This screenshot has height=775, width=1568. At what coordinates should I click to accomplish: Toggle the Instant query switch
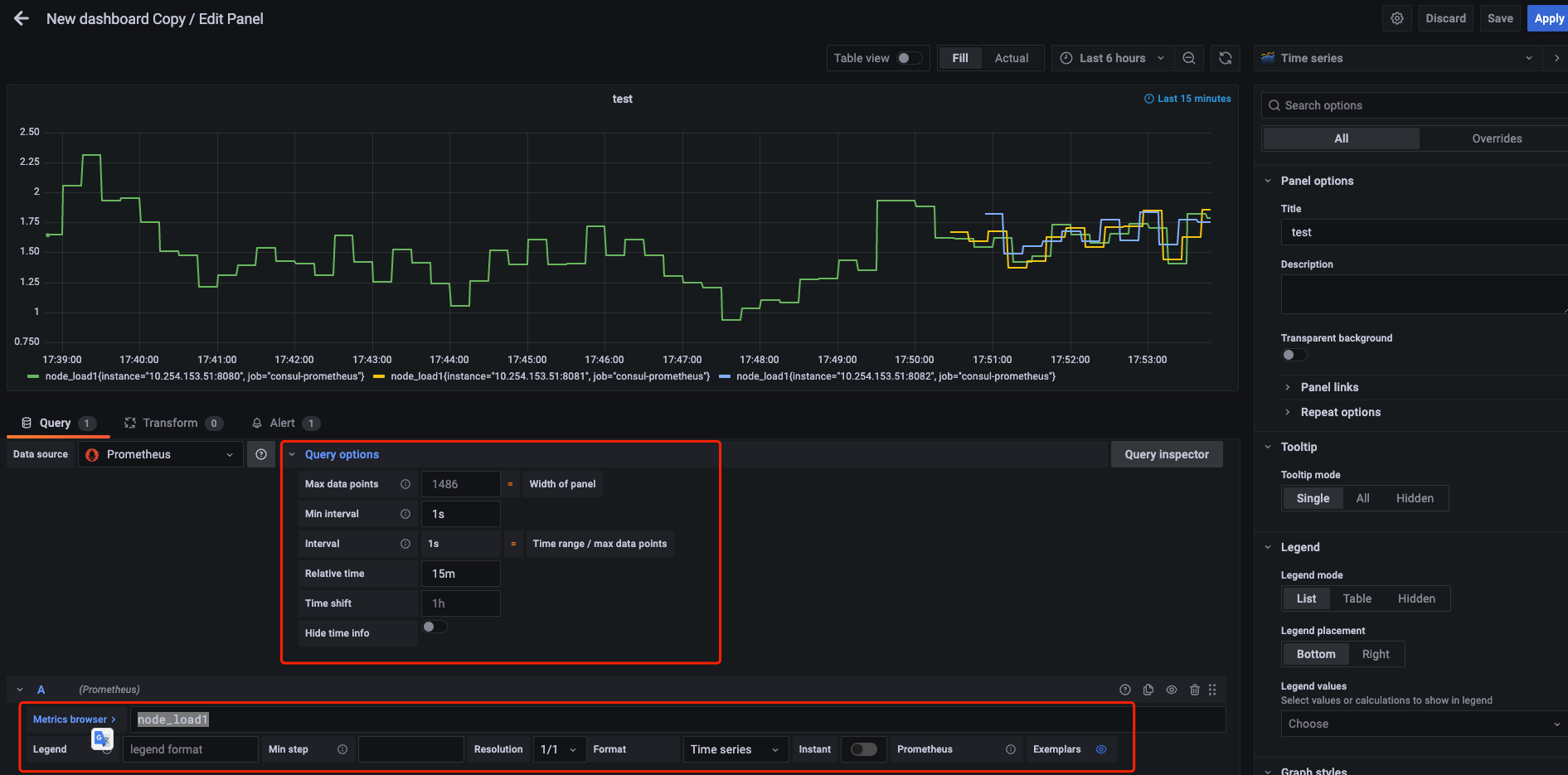864,749
